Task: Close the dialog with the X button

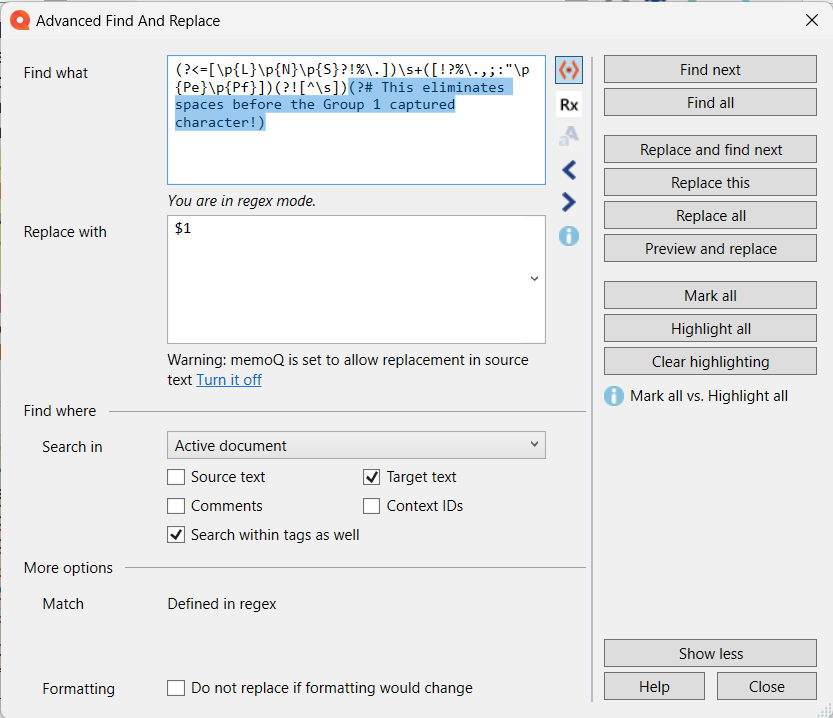Action: click(x=811, y=21)
